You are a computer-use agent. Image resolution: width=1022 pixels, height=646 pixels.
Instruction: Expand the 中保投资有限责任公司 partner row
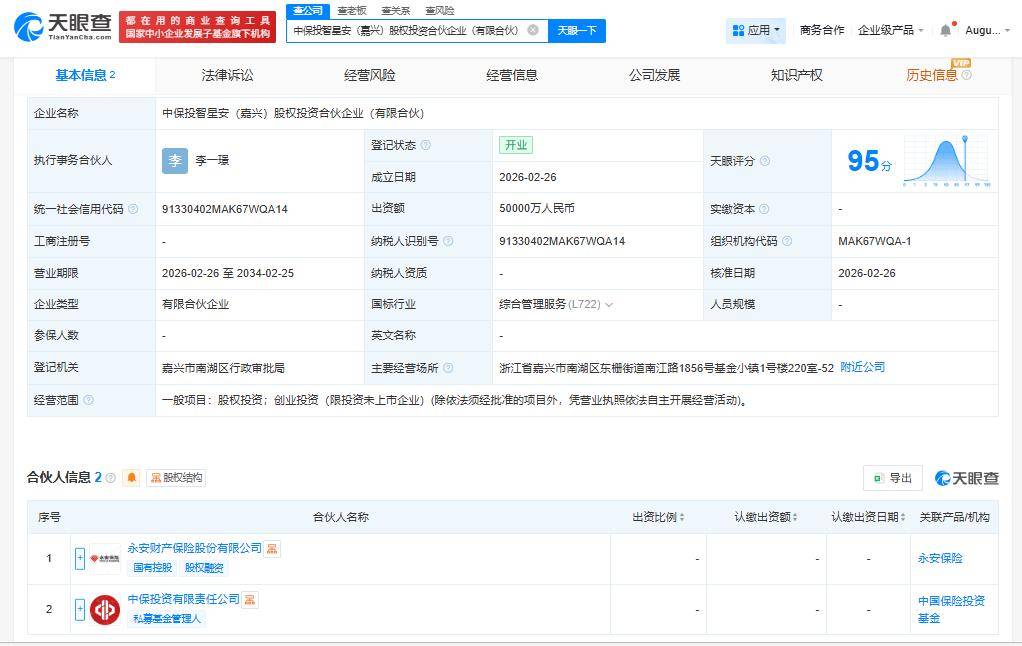pos(80,609)
